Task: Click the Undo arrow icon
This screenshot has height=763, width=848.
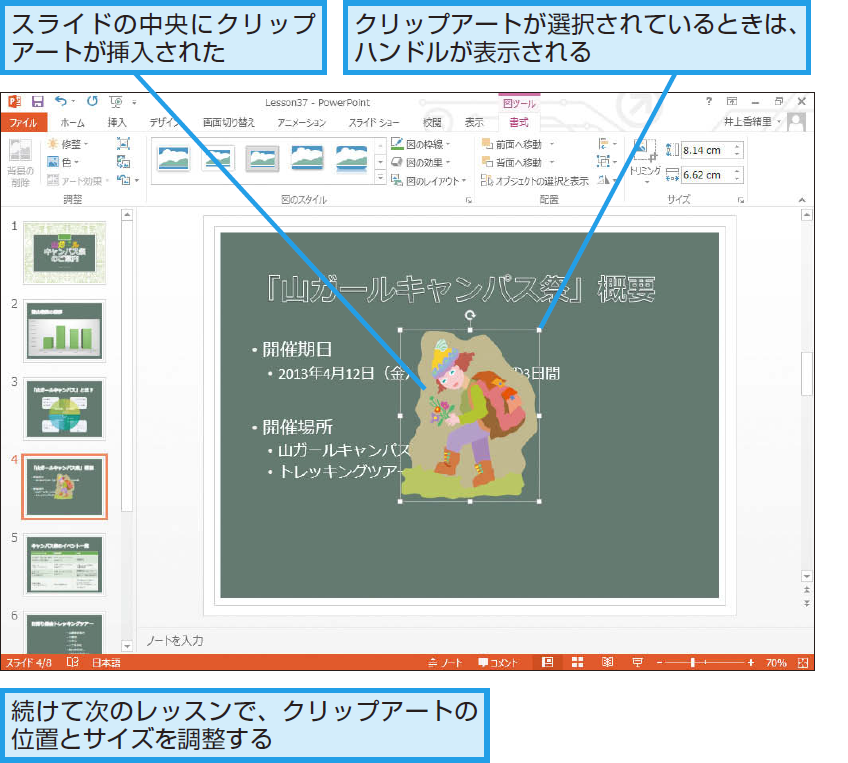Action: tap(60, 101)
